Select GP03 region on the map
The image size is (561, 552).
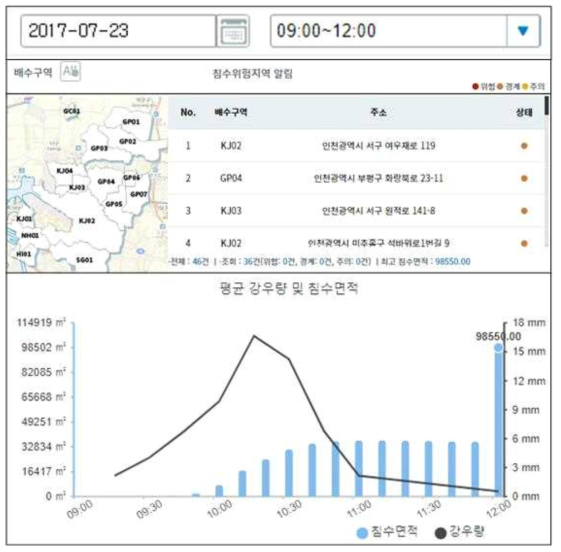(99, 148)
